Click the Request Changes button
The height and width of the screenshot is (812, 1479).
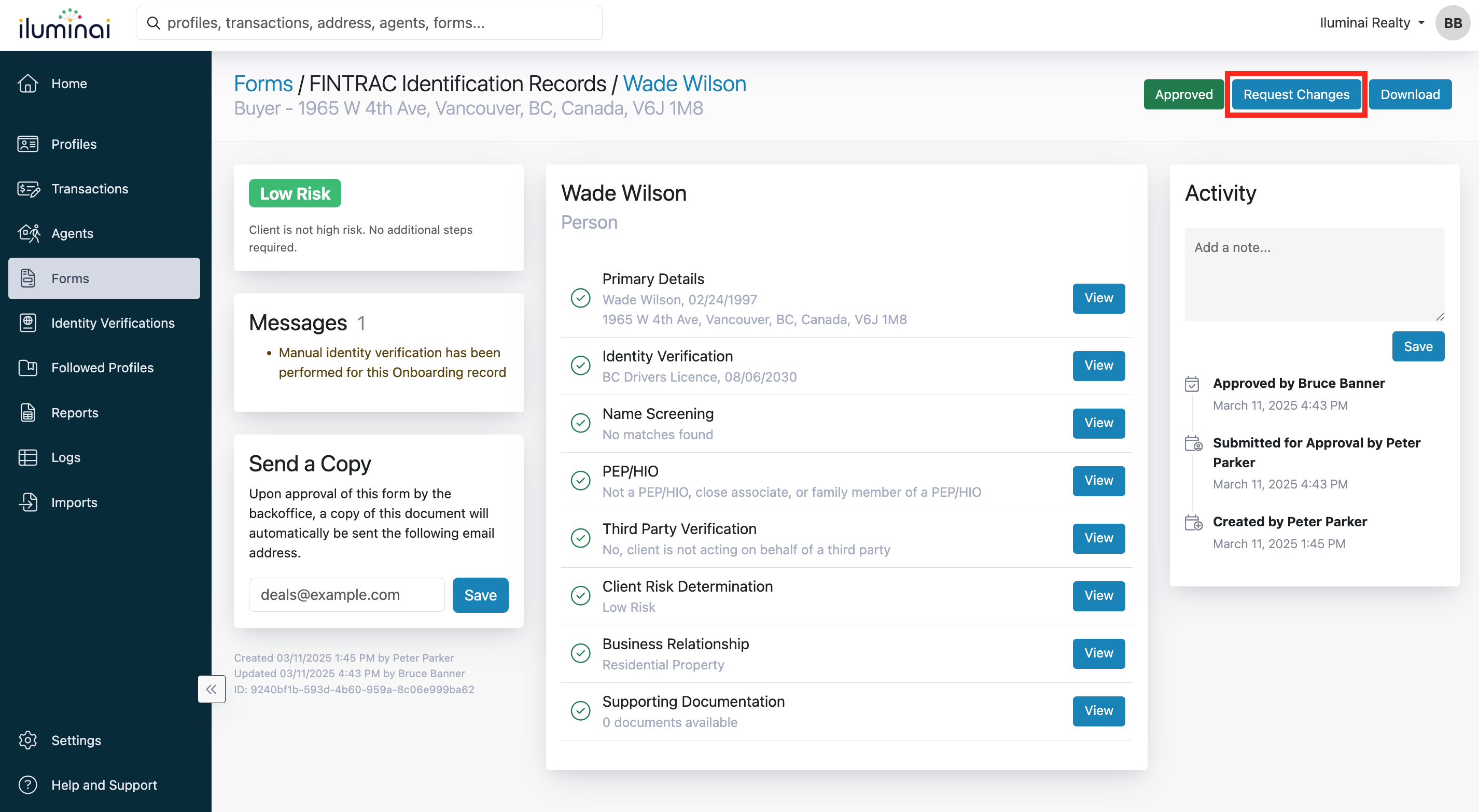point(1296,95)
